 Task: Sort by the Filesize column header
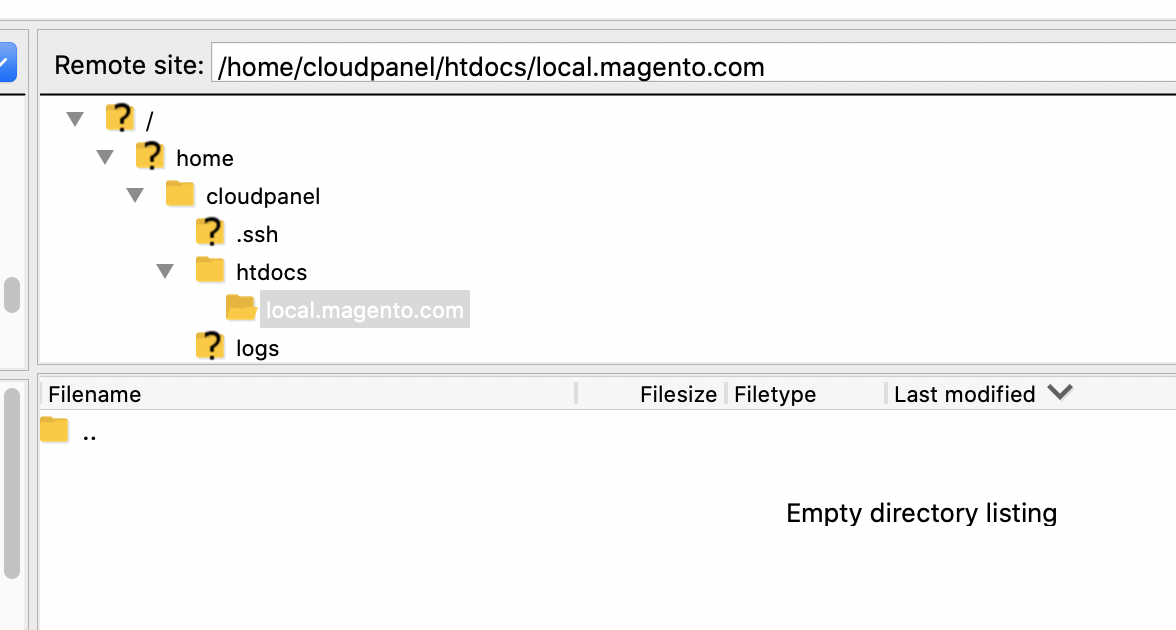pyautogui.click(x=678, y=394)
